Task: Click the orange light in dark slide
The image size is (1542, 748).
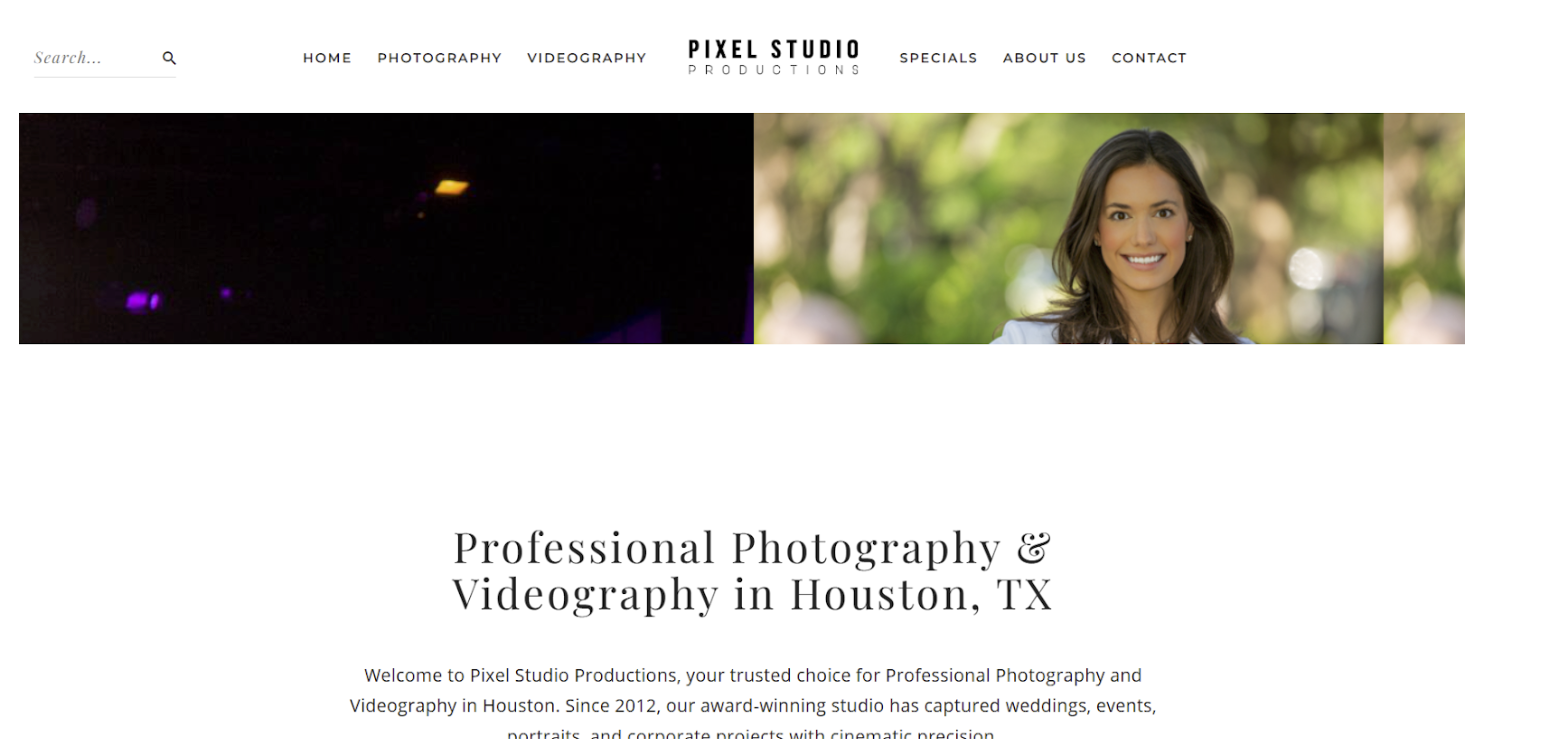Action: click(x=452, y=186)
